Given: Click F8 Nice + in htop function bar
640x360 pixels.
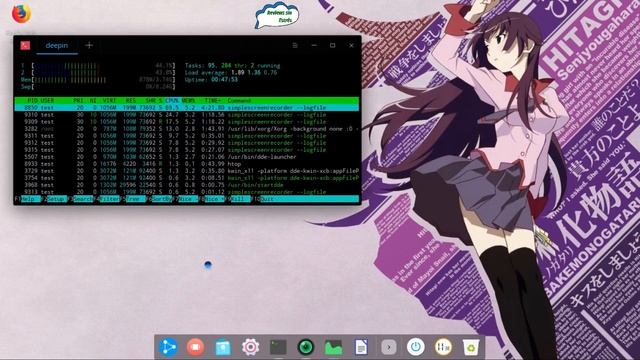Looking at the screenshot, I should (212, 199).
